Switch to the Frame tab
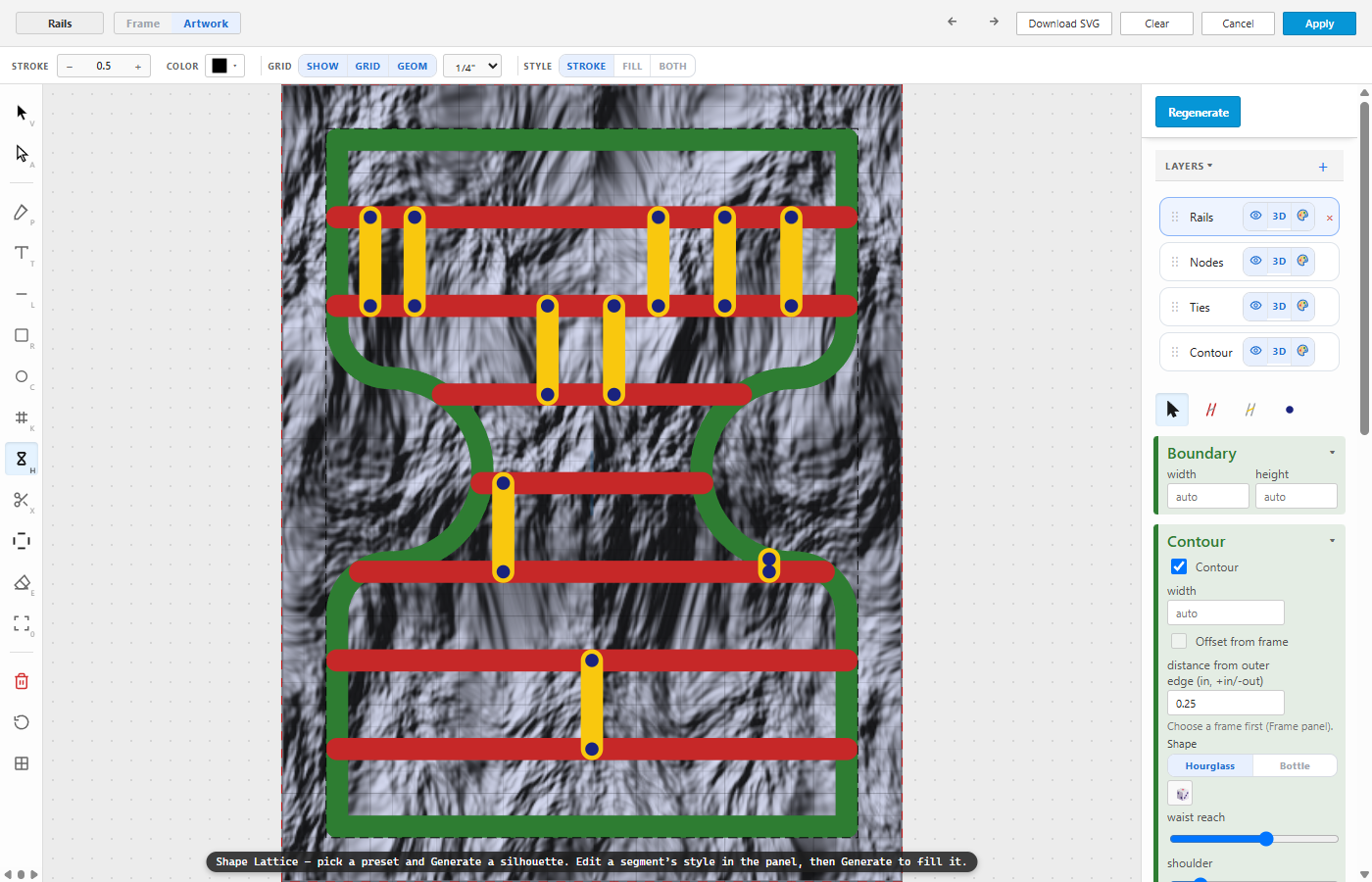 (x=143, y=24)
